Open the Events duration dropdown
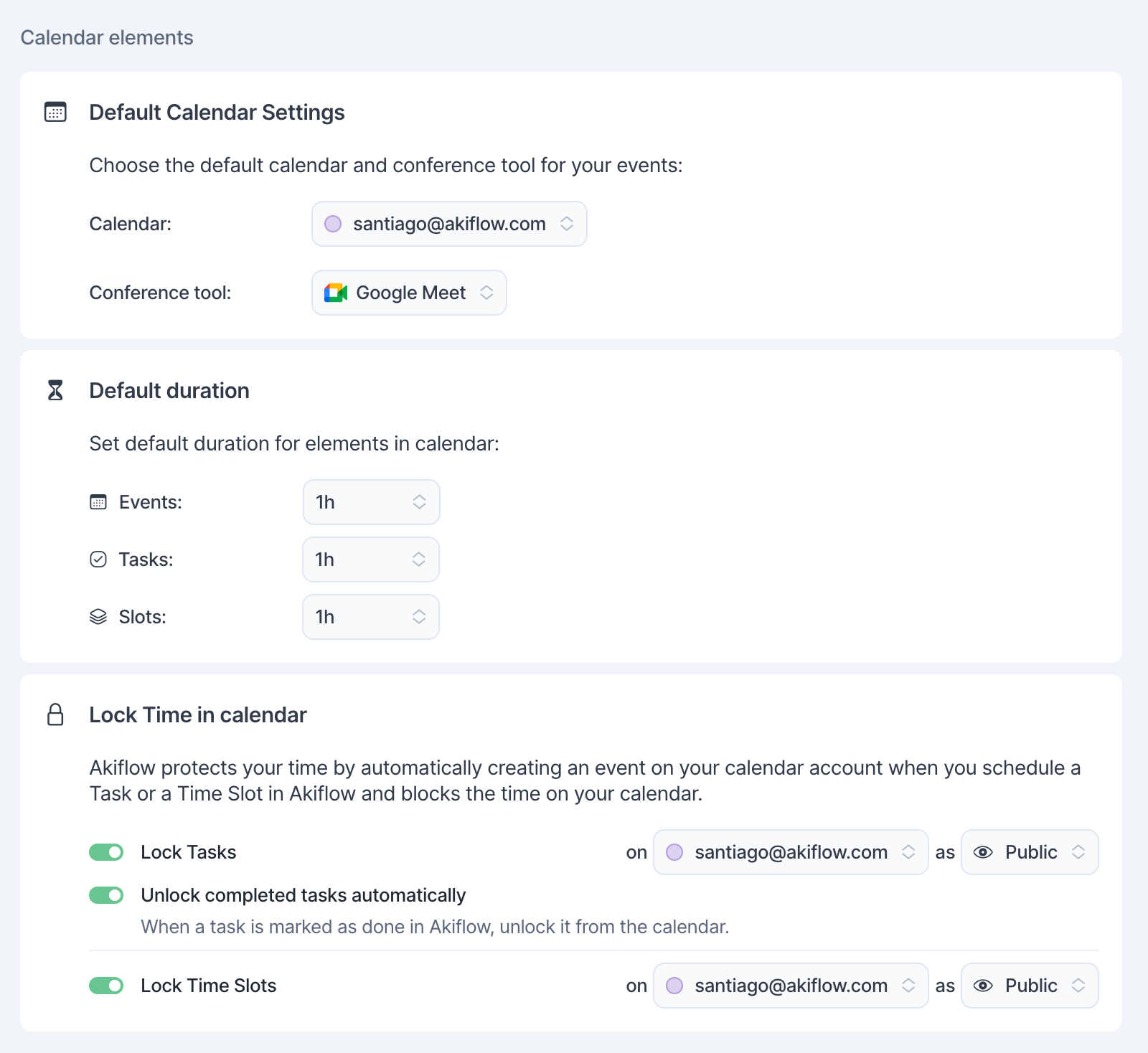The image size is (1148, 1053). click(371, 502)
